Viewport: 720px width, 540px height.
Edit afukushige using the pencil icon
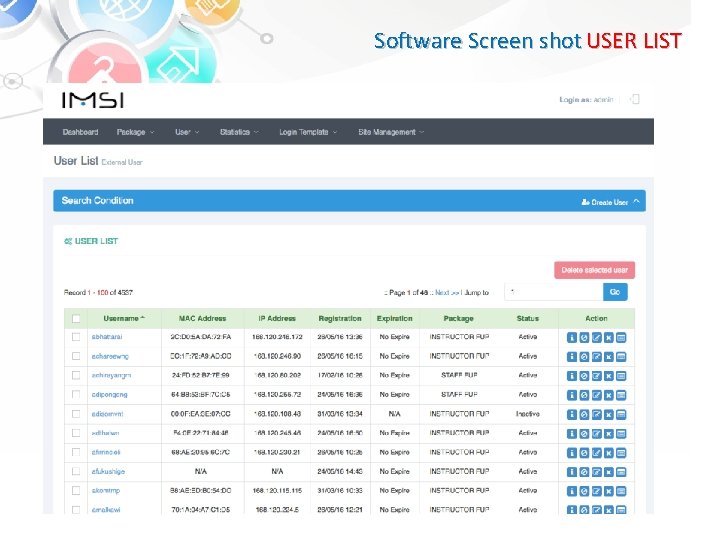[596, 472]
